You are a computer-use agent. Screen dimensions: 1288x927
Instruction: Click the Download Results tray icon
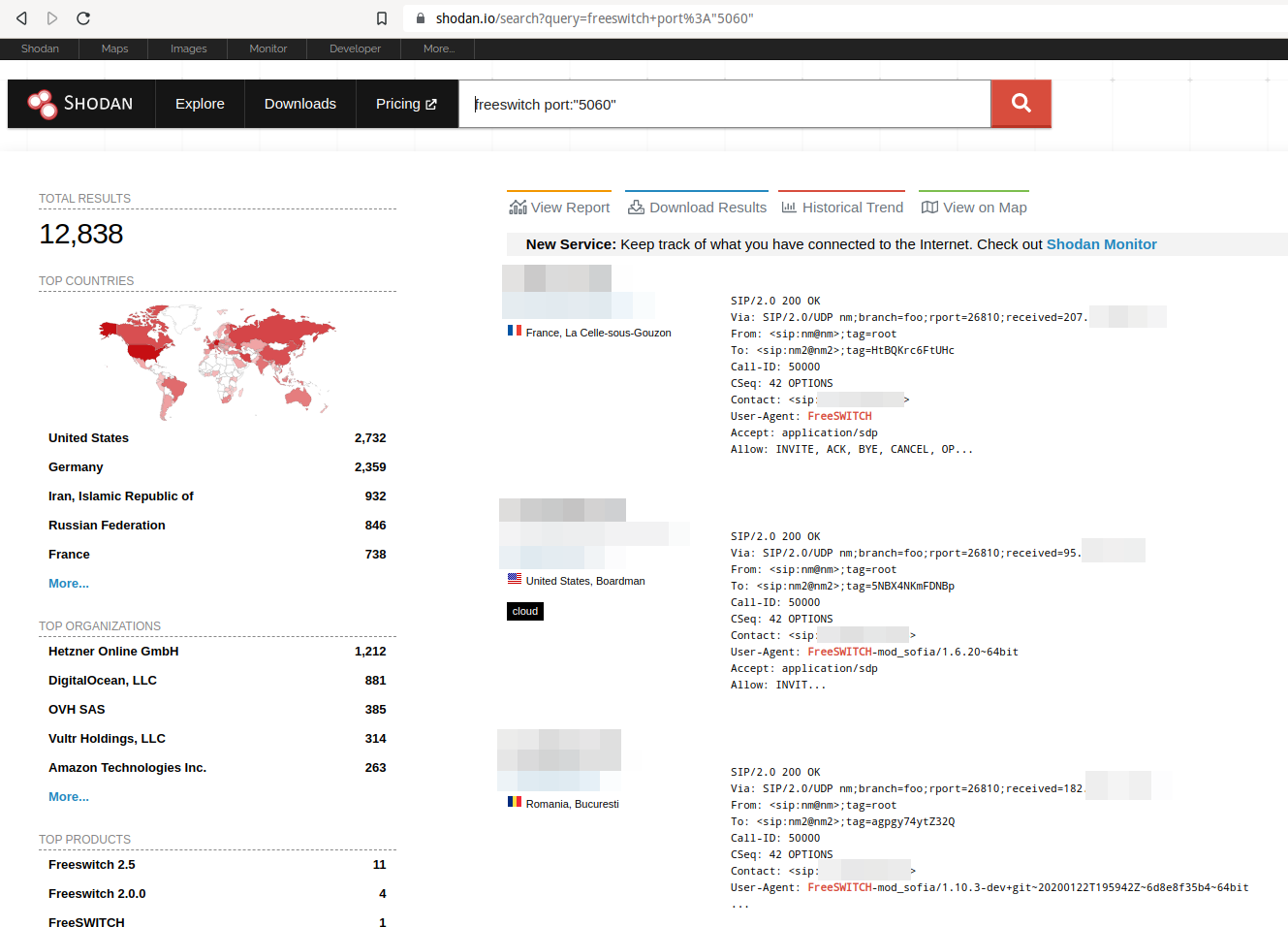636,208
